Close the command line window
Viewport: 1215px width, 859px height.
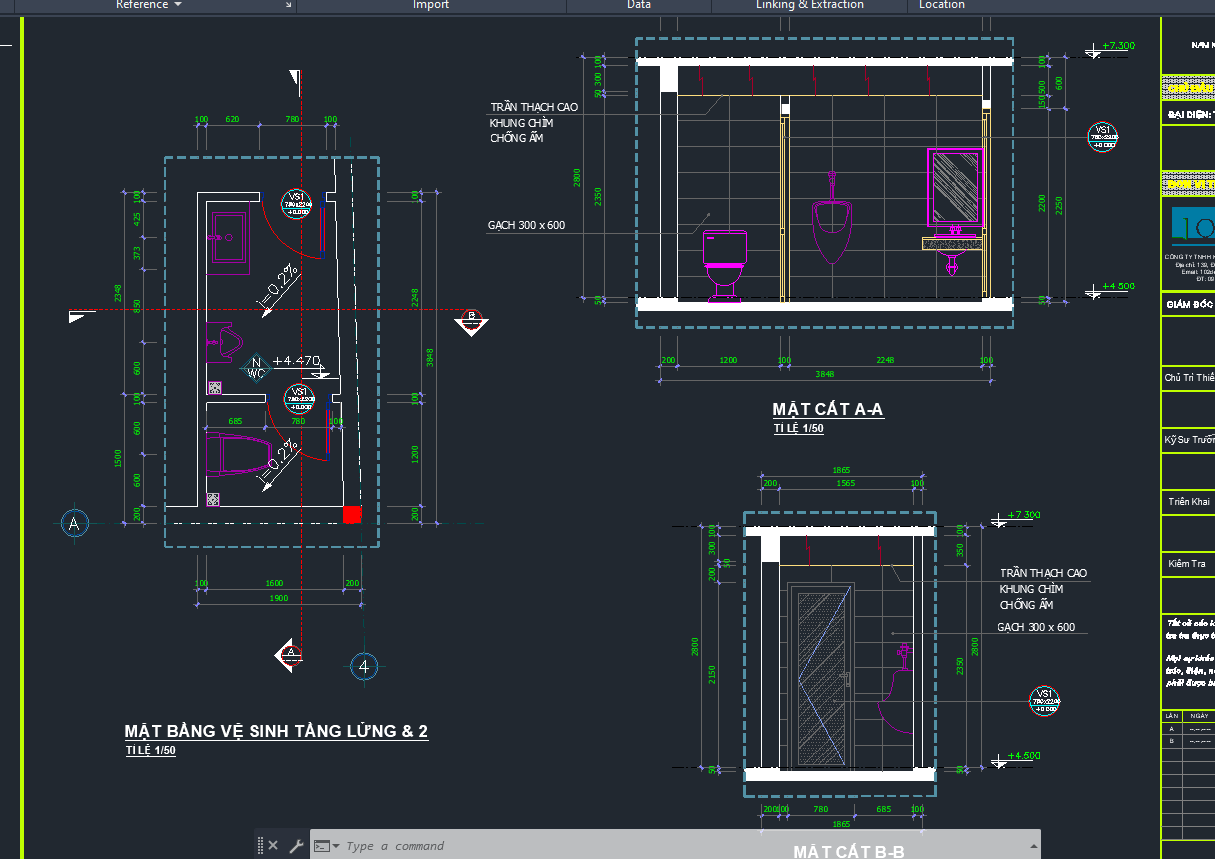click(273, 845)
